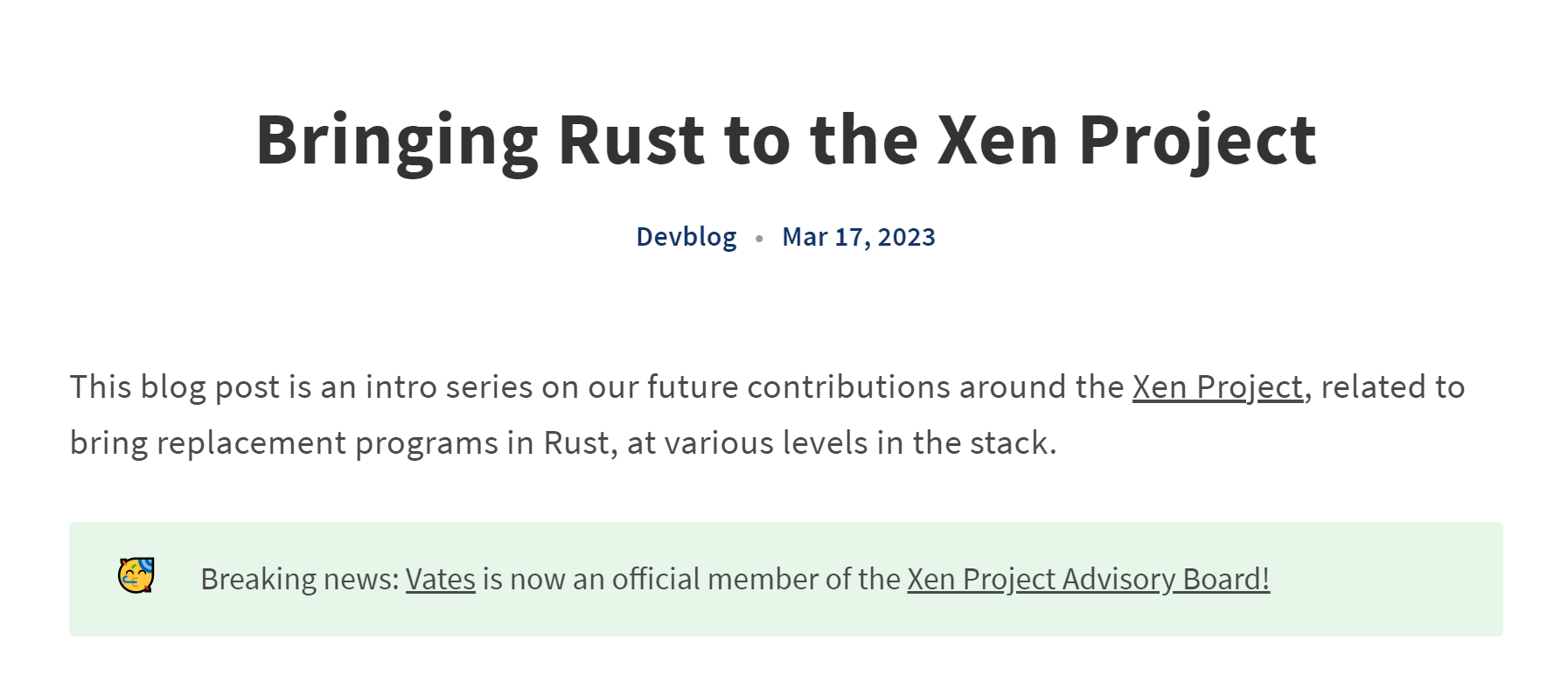Click the word "Project" in the headline
This screenshot has height=682, width=1568.
[1197, 142]
